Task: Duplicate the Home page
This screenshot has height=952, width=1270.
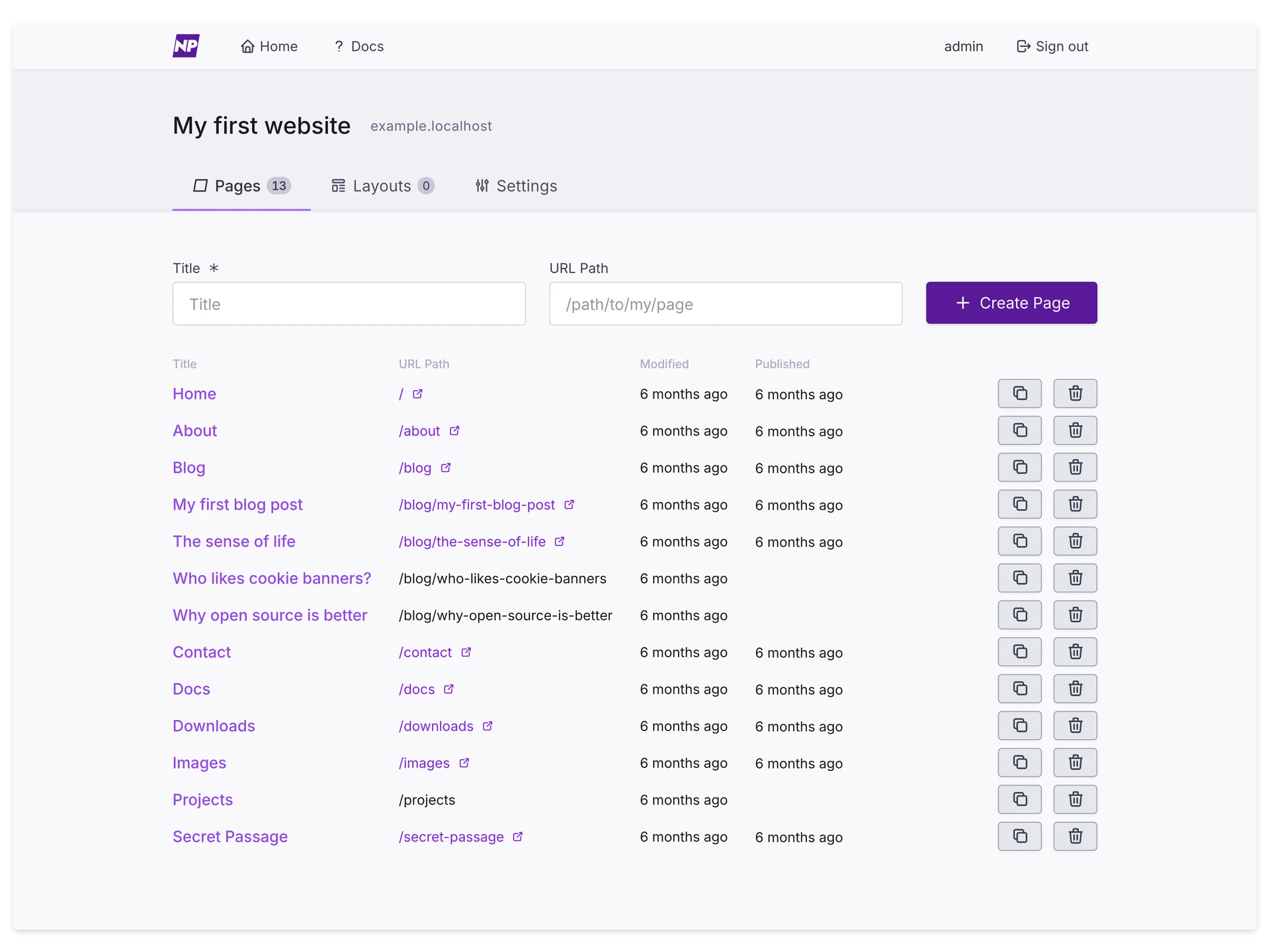Action: pyautogui.click(x=1019, y=393)
